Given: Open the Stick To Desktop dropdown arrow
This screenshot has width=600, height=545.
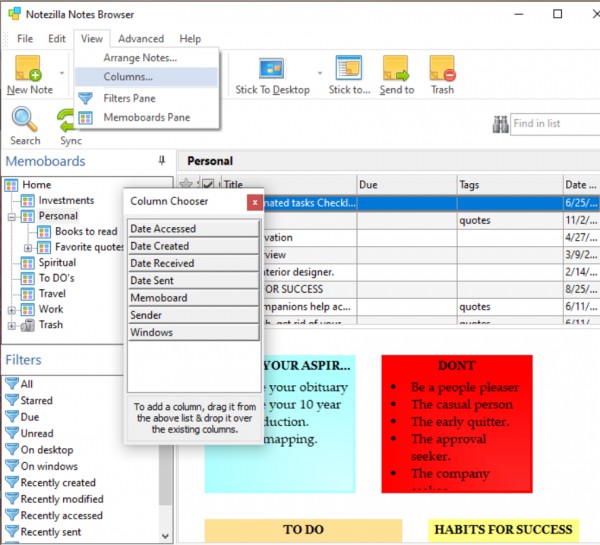Looking at the screenshot, I should click(x=320, y=73).
